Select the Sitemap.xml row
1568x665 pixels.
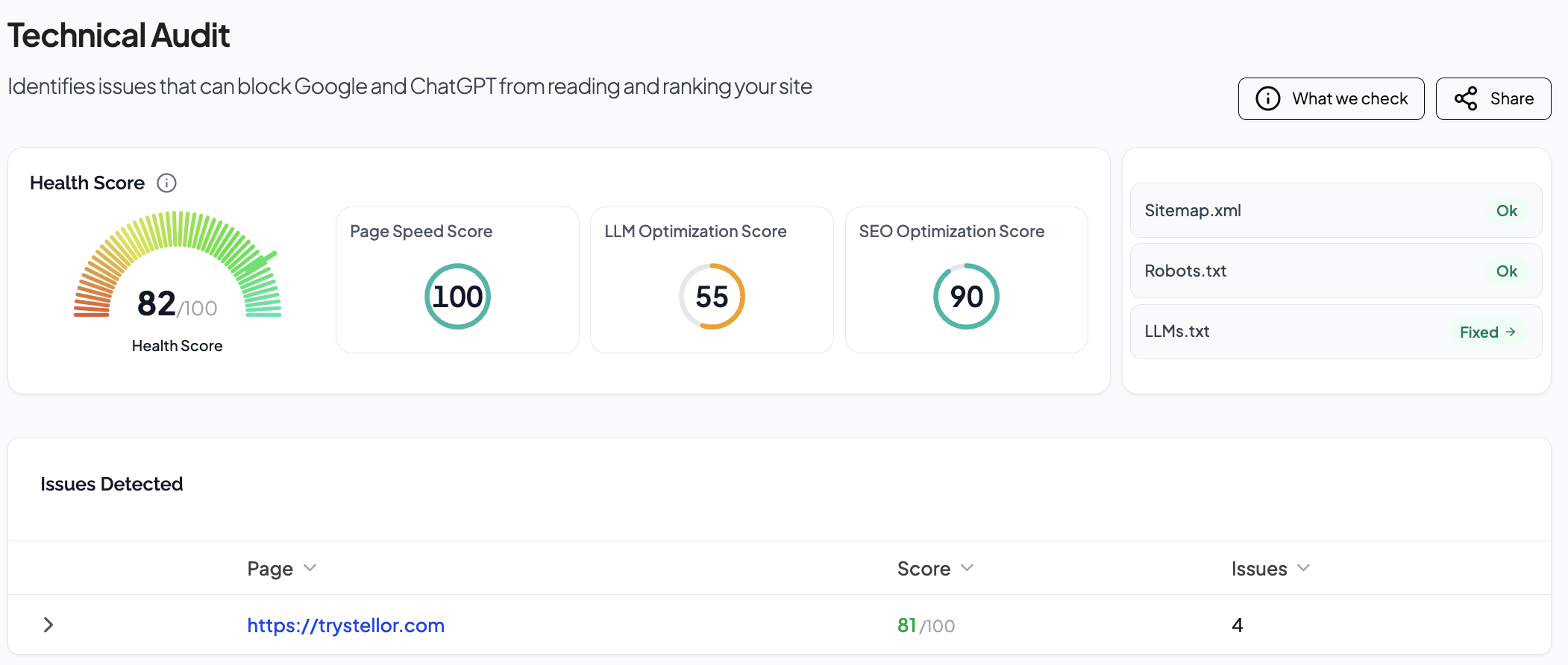pos(1336,210)
